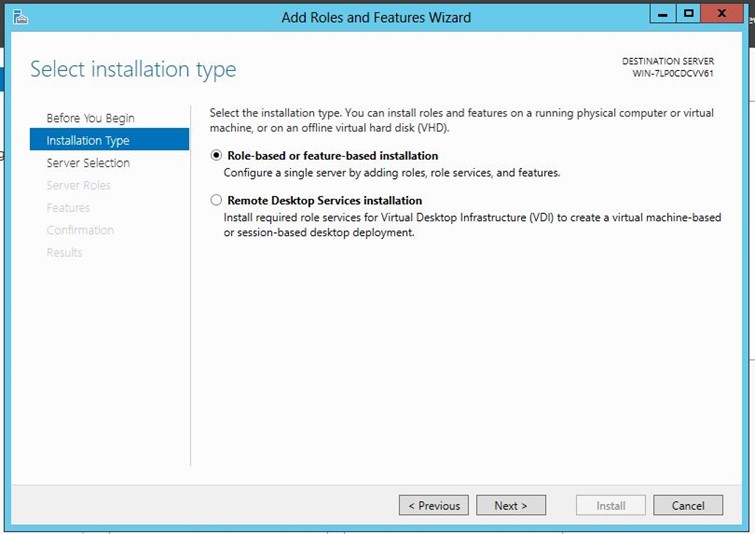Click Next to continue the wizard
Image resolution: width=755 pixels, height=534 pixels.
(x=510, y=506)
